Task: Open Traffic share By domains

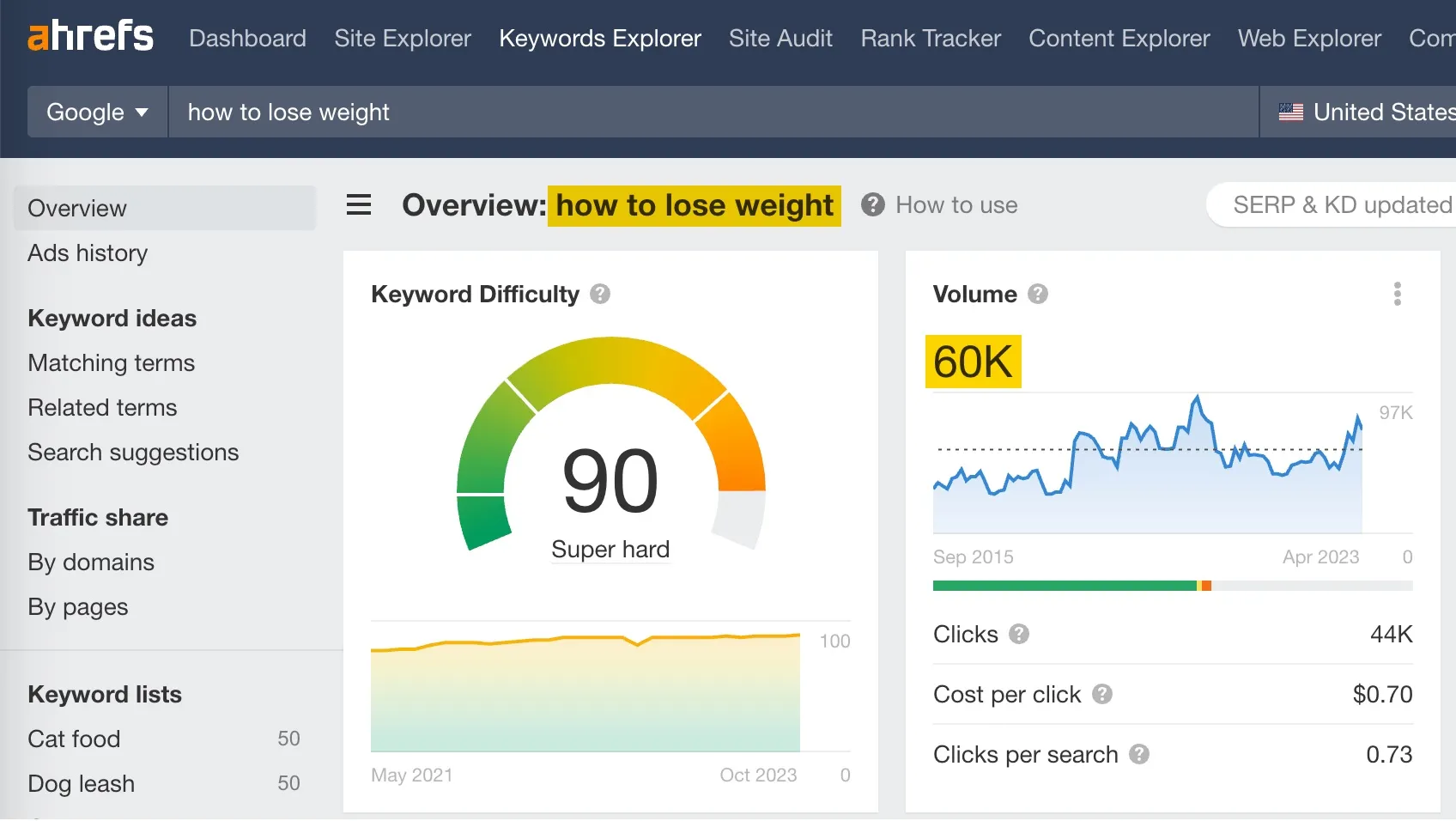Action: (x=91, y=563)
